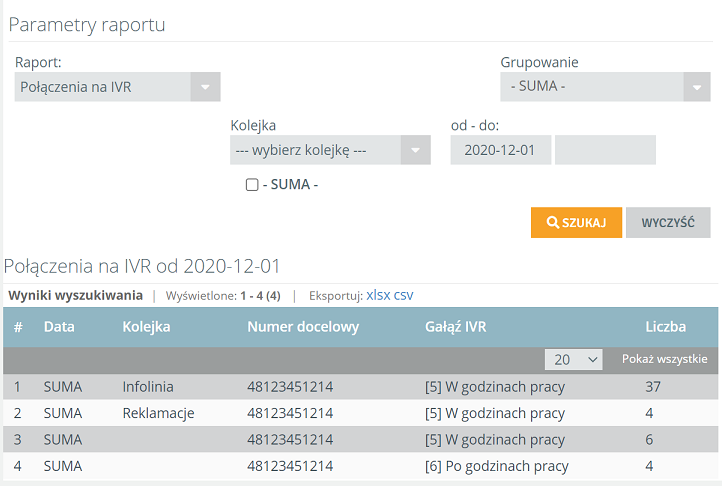
Task: Sort by the Numer docelowy column header
Action: coord(303,327)
